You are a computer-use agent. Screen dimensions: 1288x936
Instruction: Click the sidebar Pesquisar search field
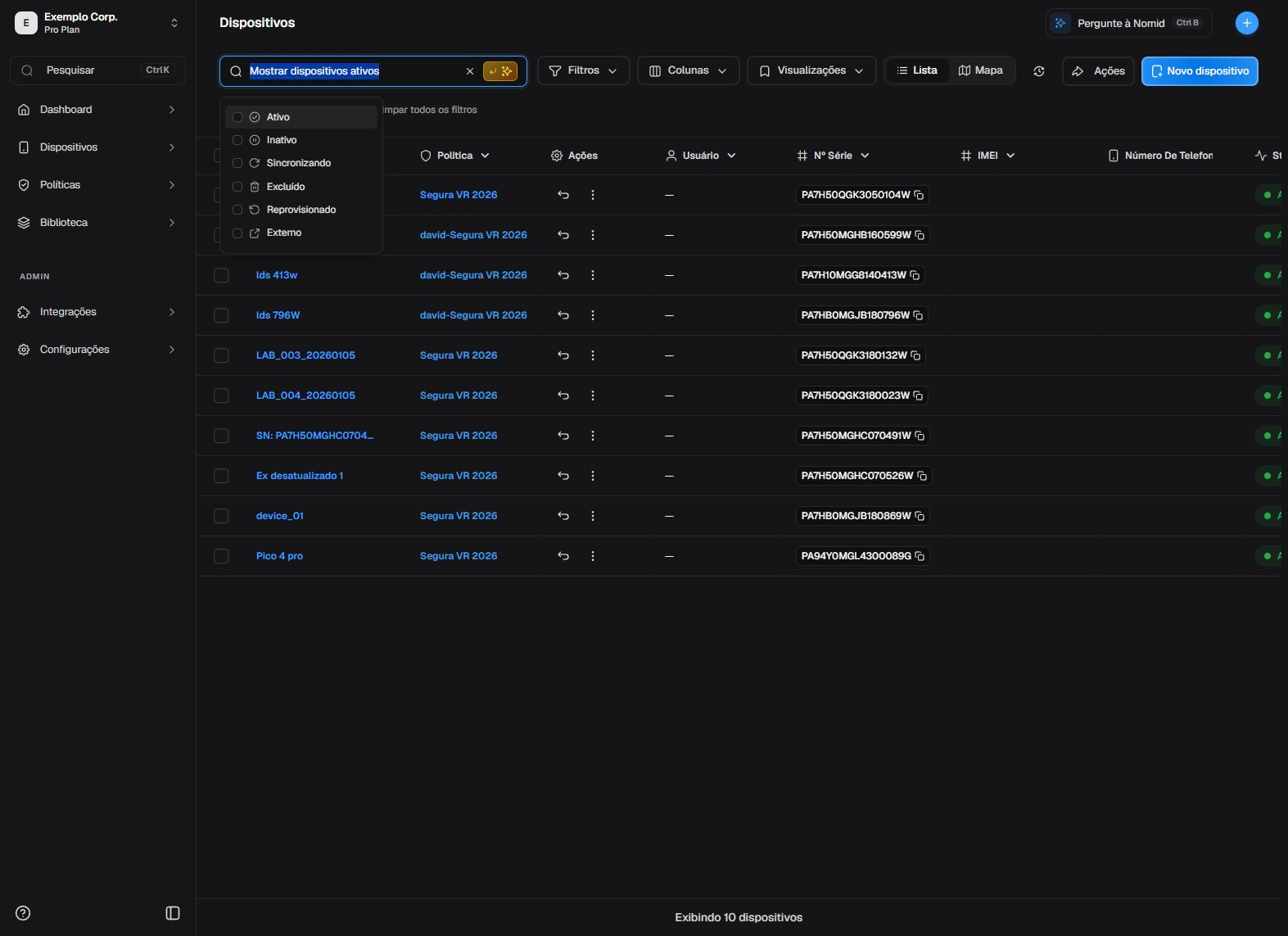[97, 70]
